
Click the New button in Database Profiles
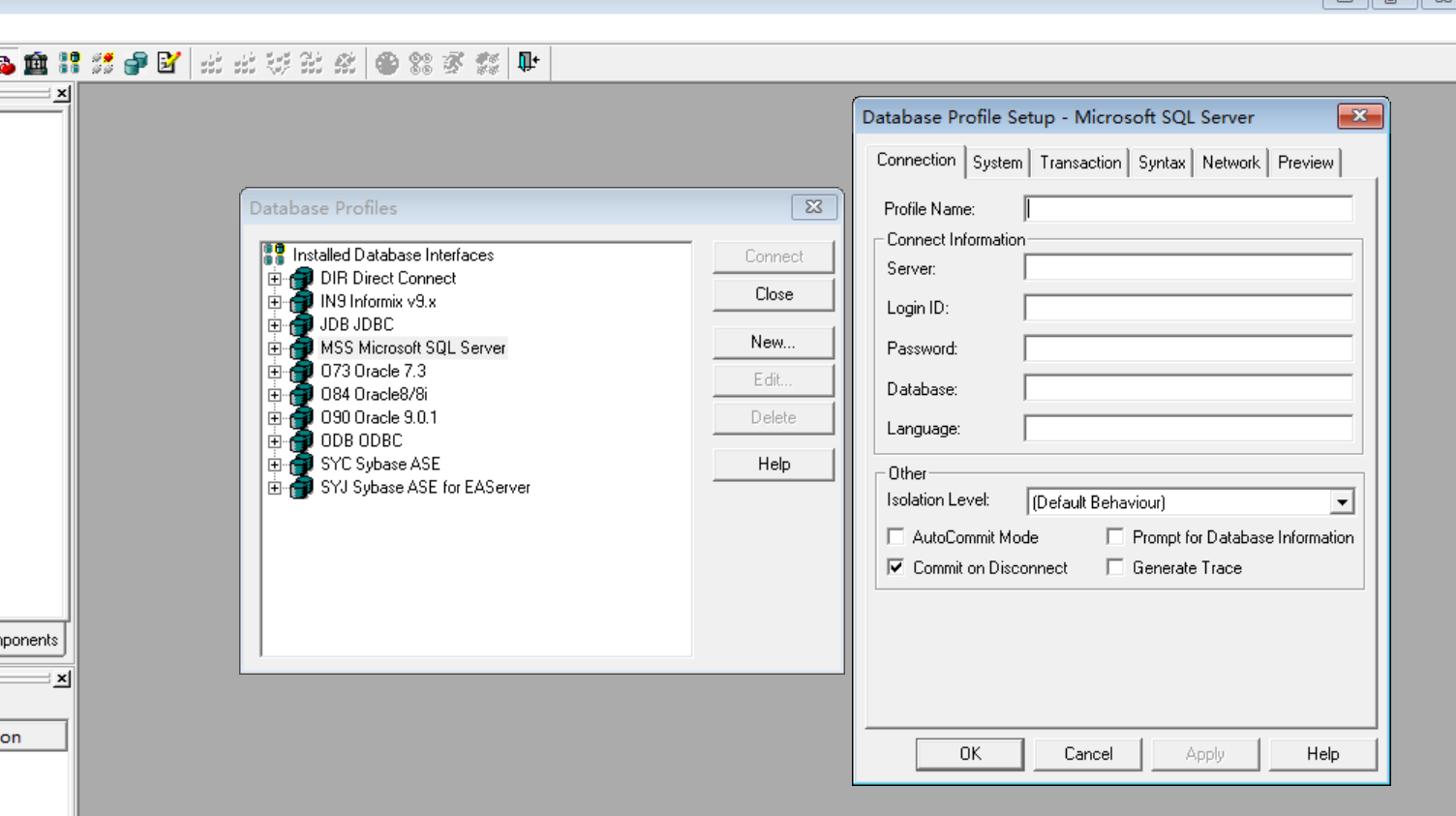pos(773,342)
